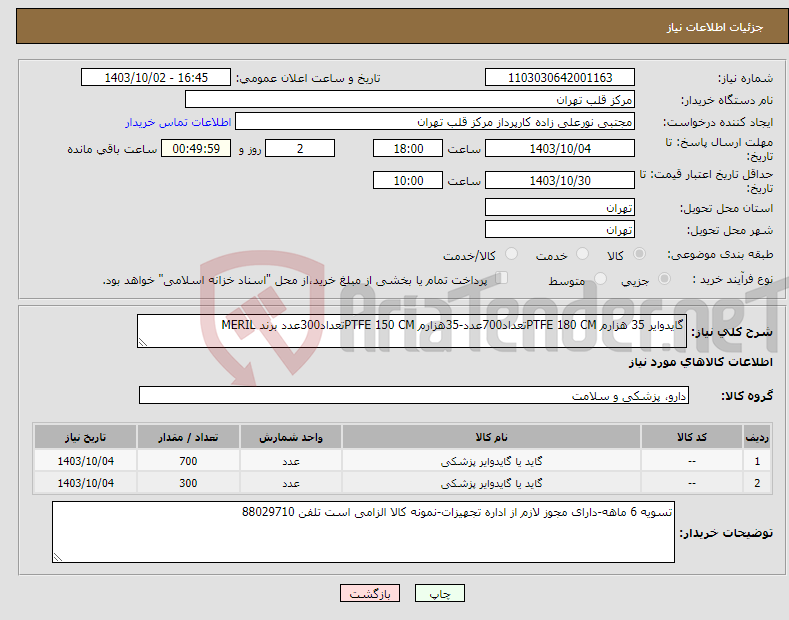This screenshot has height=620, width=789.
Task: Click the تعداد / مقدار column header
Action: pos(188,437)
